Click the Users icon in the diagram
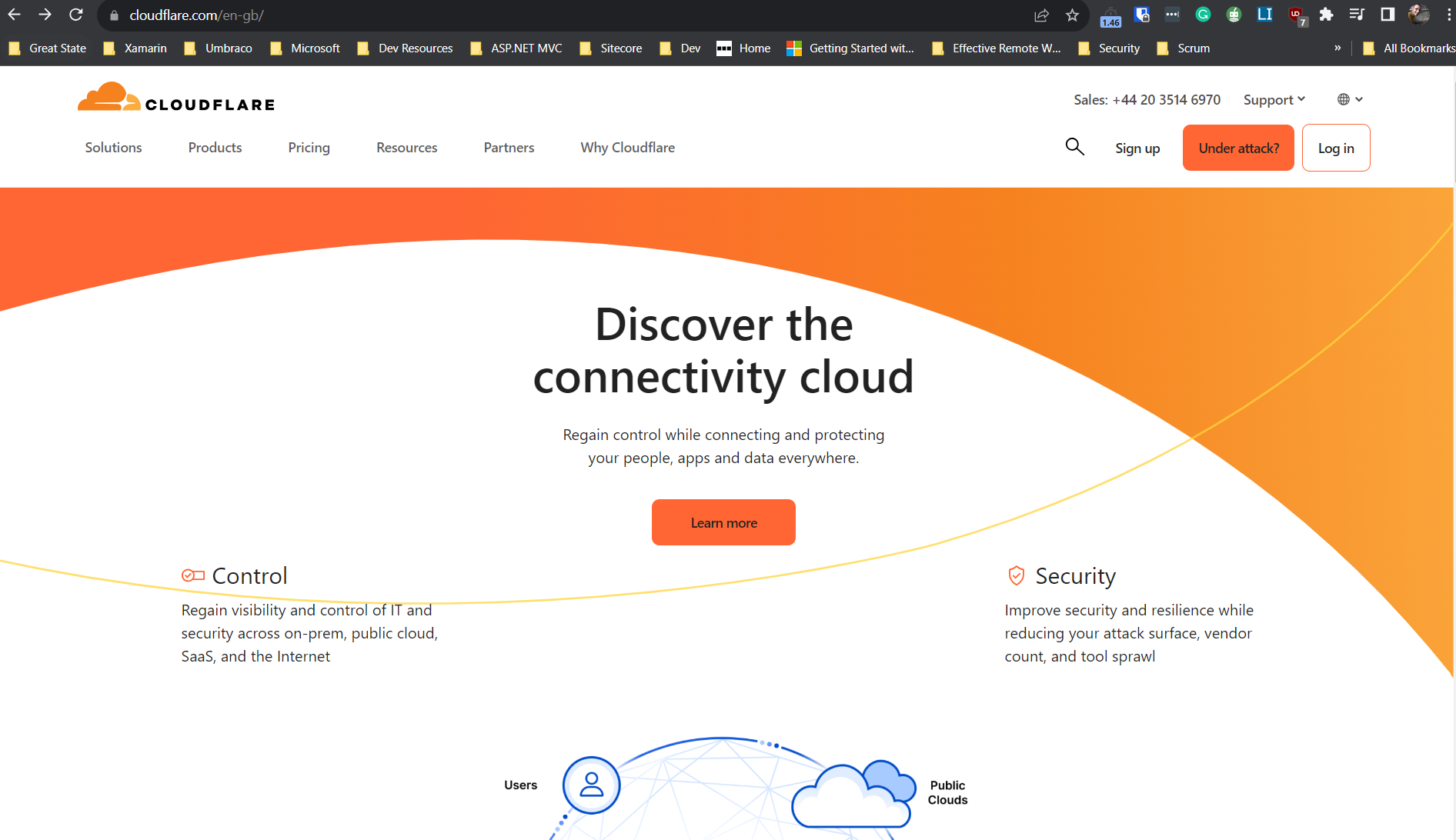The width and height of the screenshot is (1456, 840). (x=591, y=785)
